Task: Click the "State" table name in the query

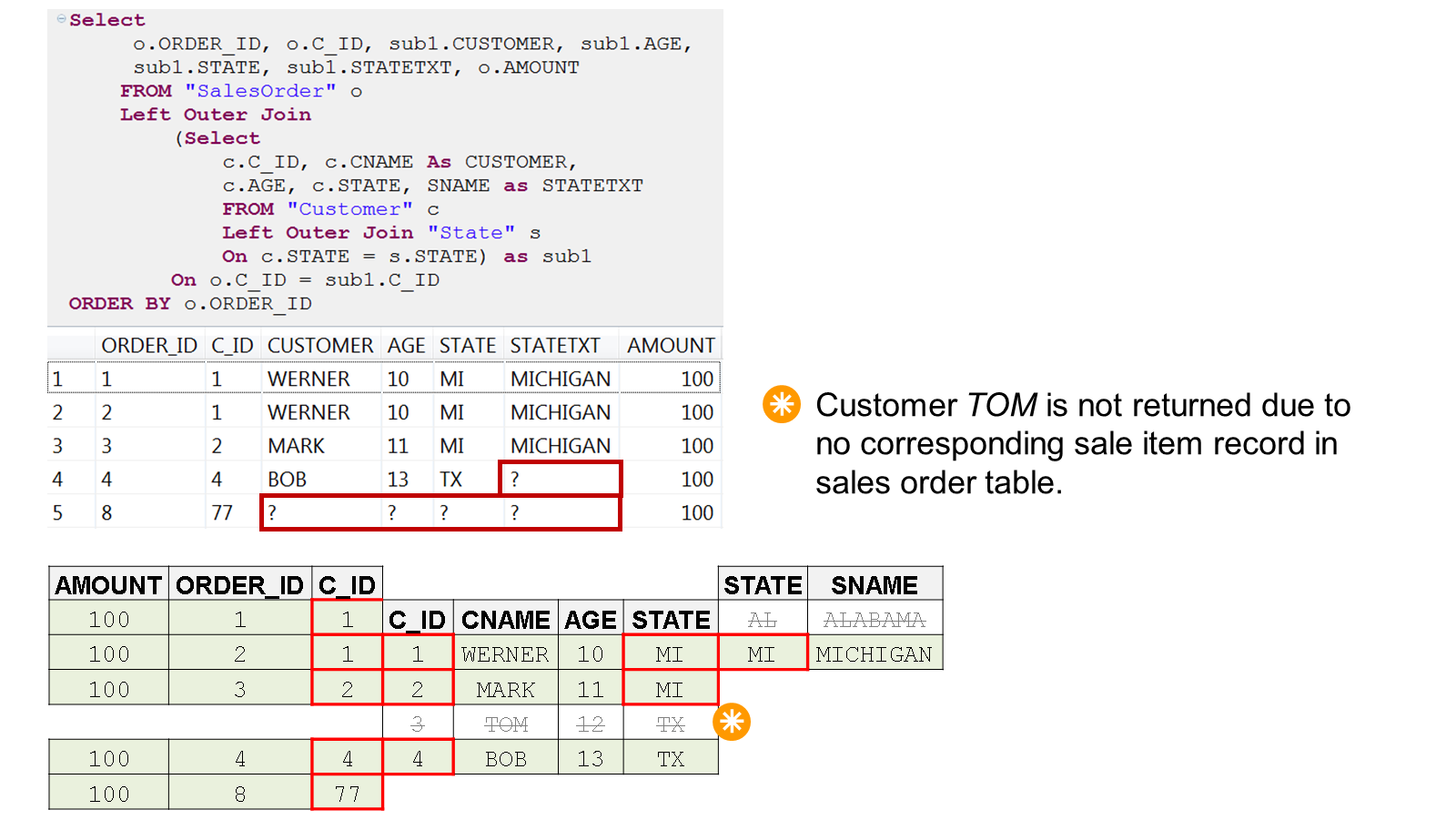Action: [471, 233]
